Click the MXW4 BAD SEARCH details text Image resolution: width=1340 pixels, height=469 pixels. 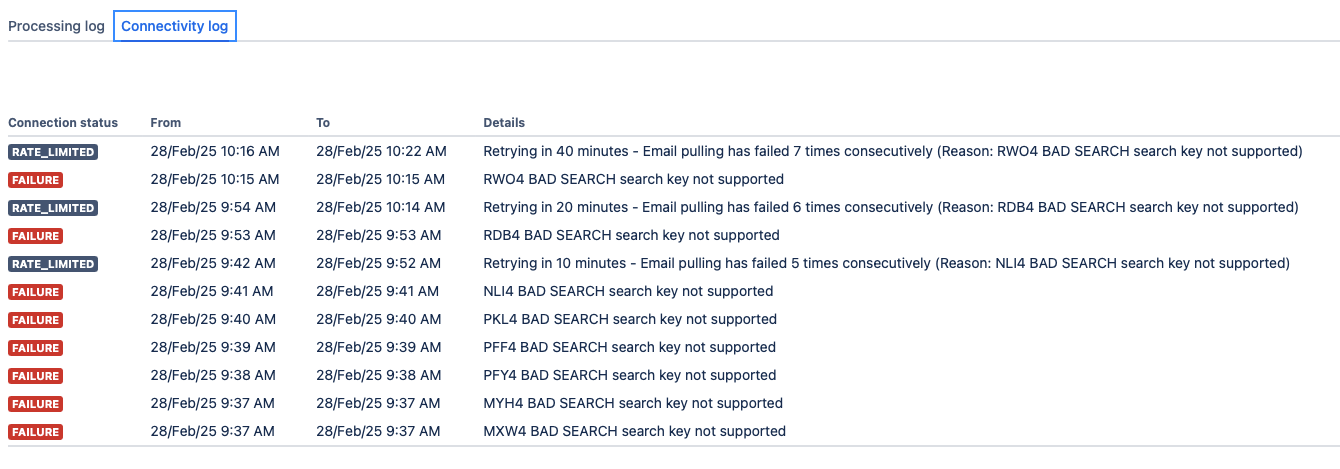coord(634,431)
